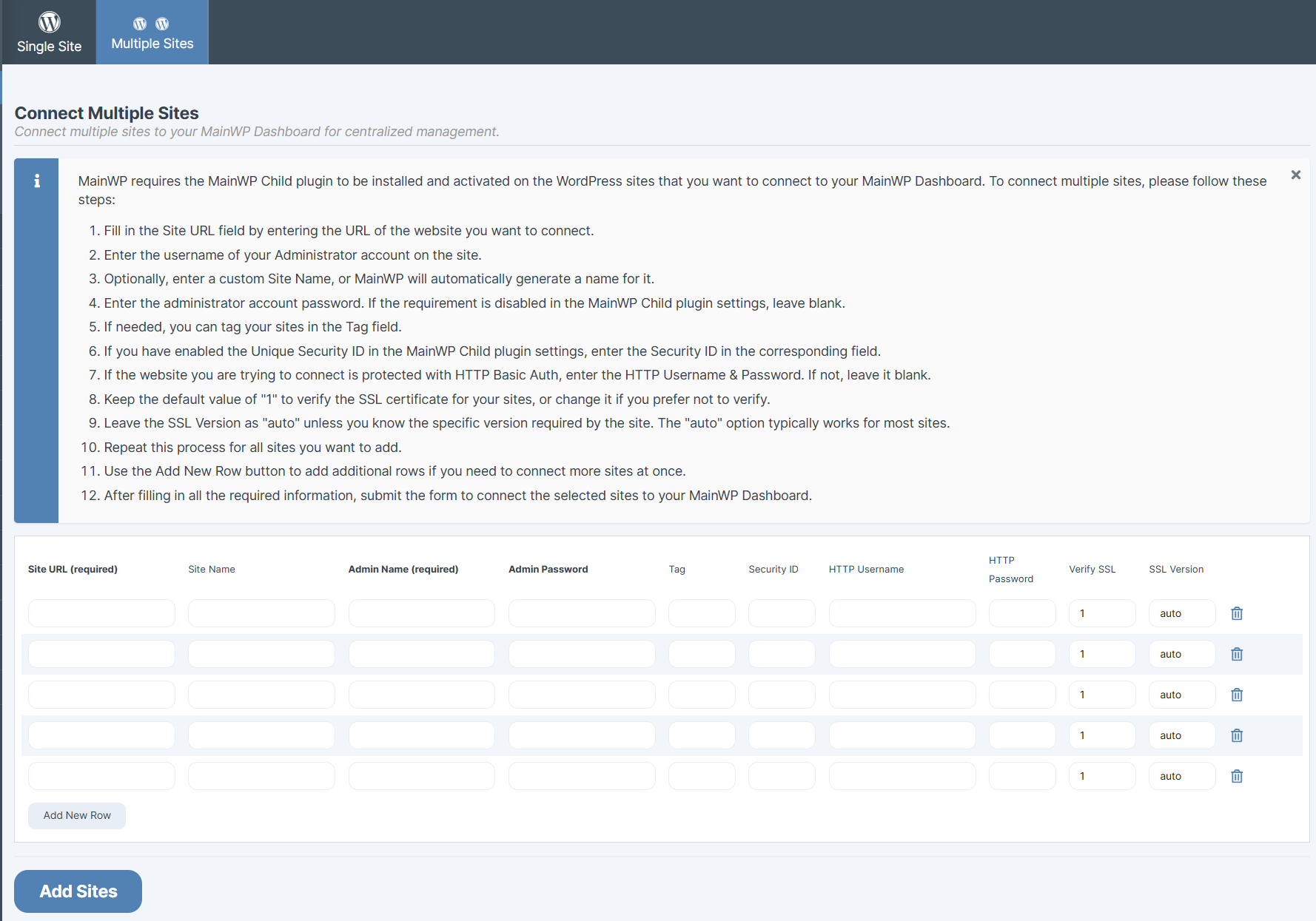The image size is (1316, 921).
Task: Click the info icon on the instructions panel
Action: pos(36,180)
